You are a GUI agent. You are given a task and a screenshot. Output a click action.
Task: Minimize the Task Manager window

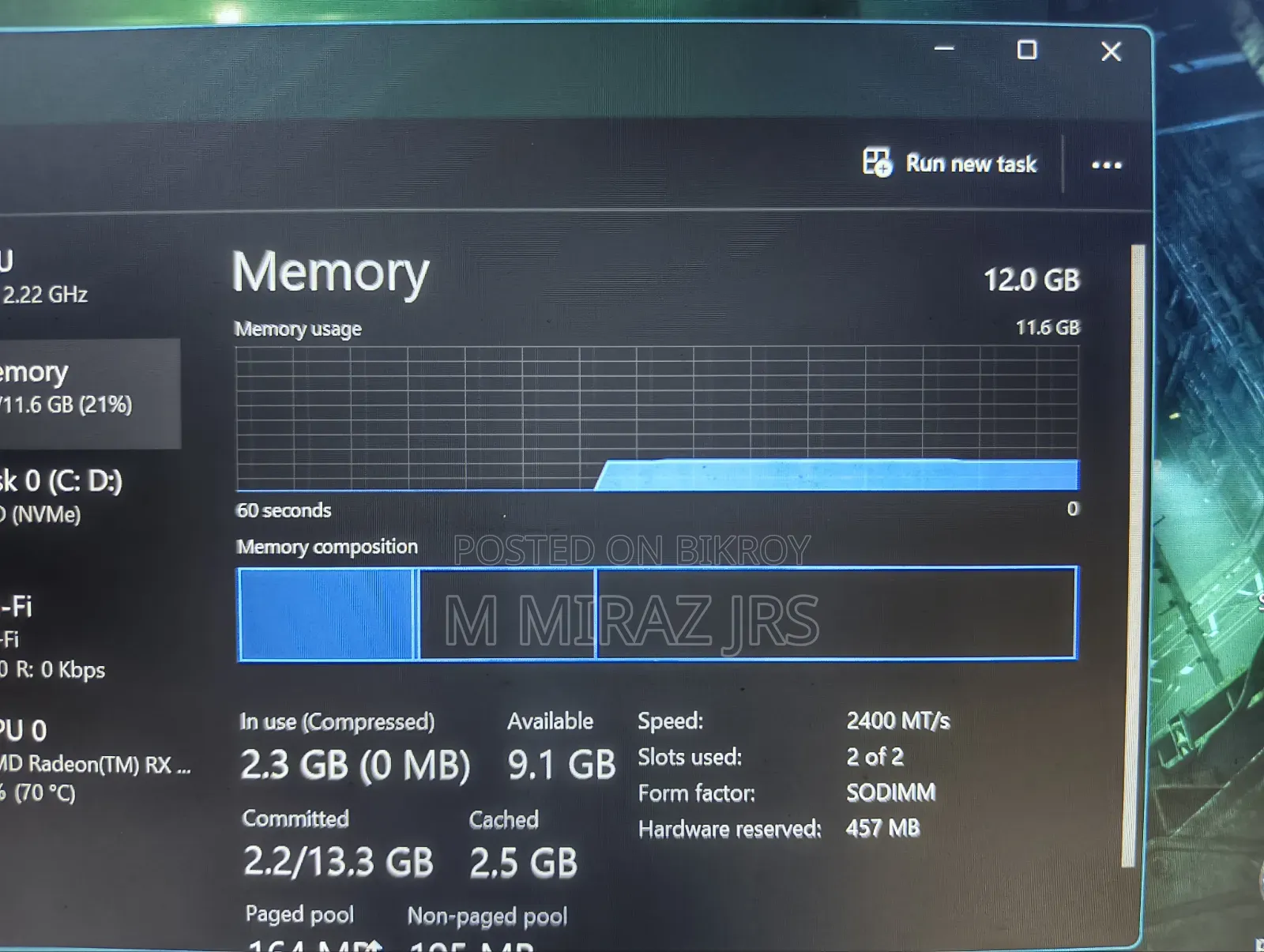(x=944, y=49)
